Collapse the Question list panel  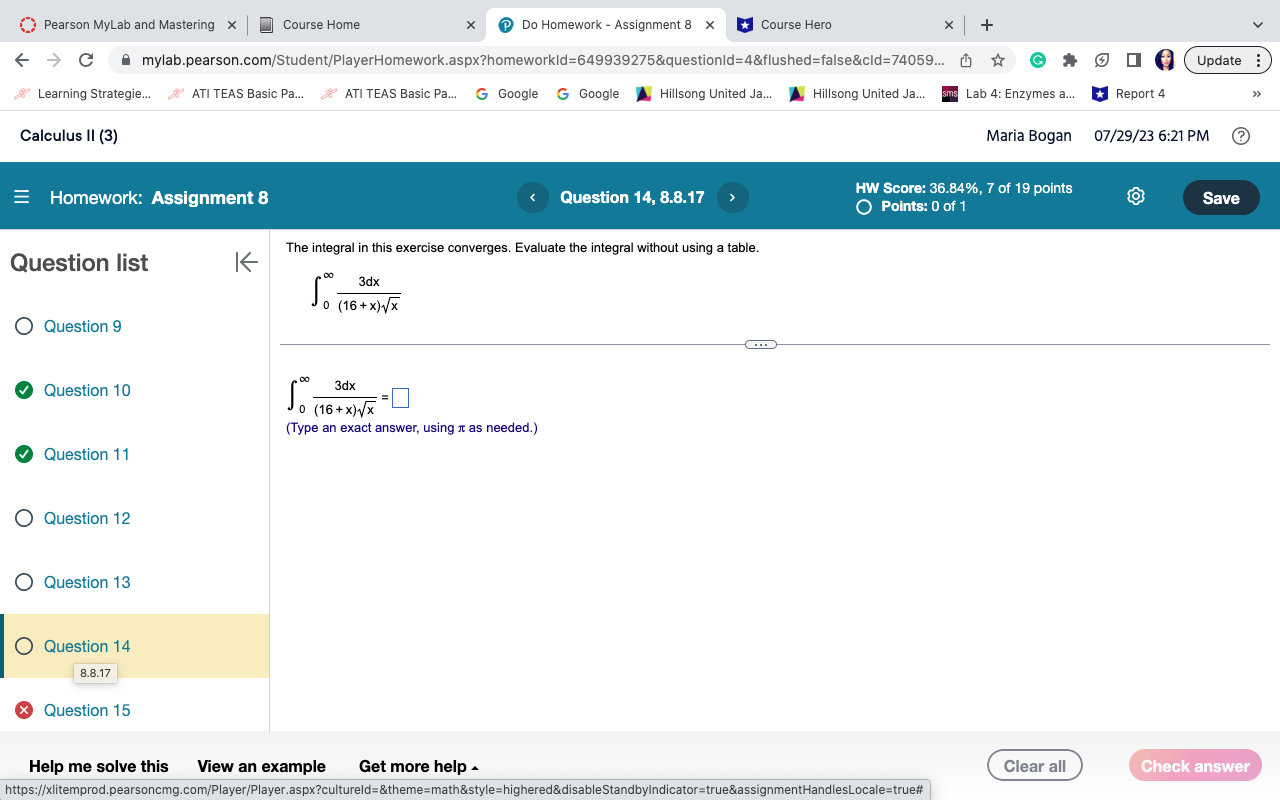(x=245, y=263)
